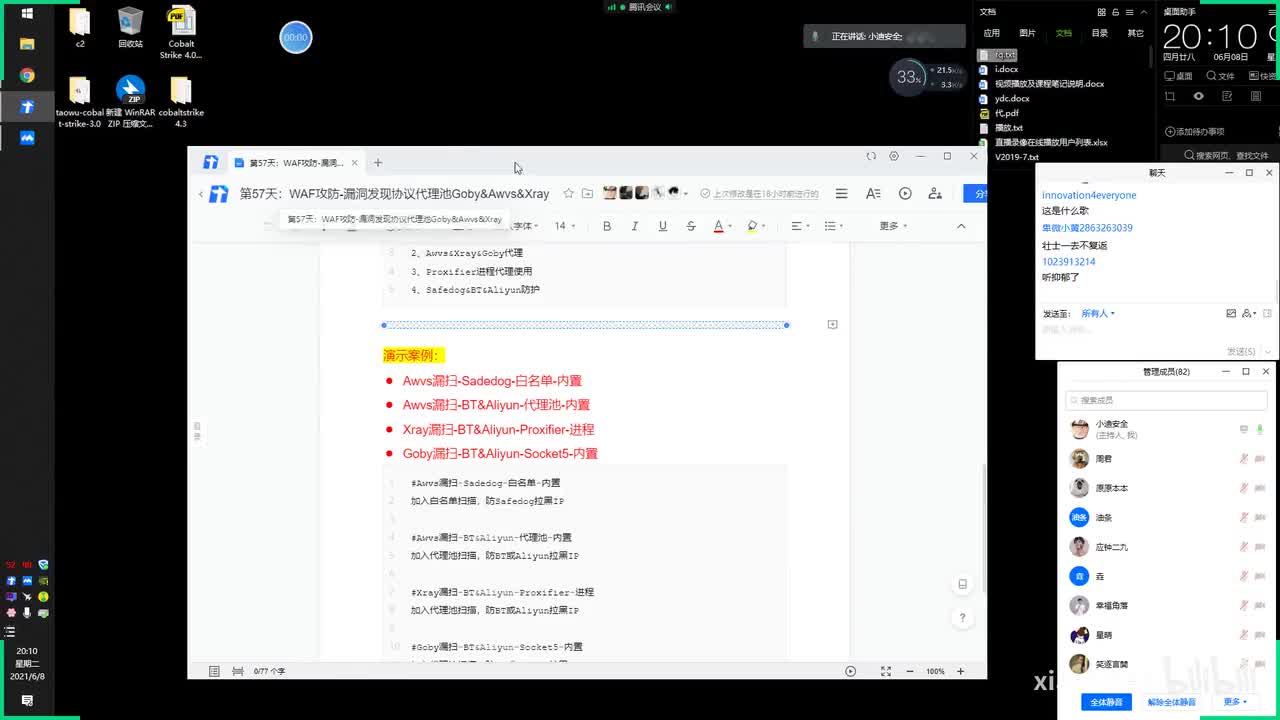
Task: Start presentation mode play icon
Action: [905, 193]
